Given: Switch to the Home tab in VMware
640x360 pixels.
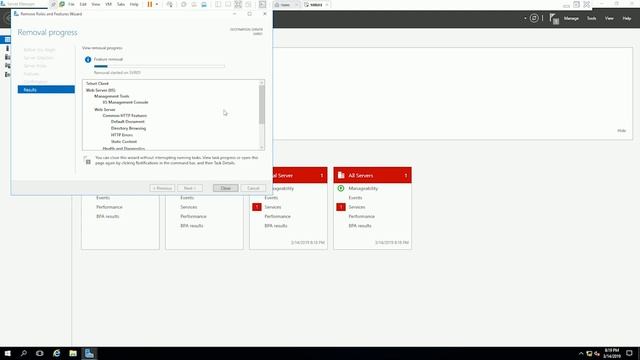Looking at the screenshot, I should tap(286, 5).
